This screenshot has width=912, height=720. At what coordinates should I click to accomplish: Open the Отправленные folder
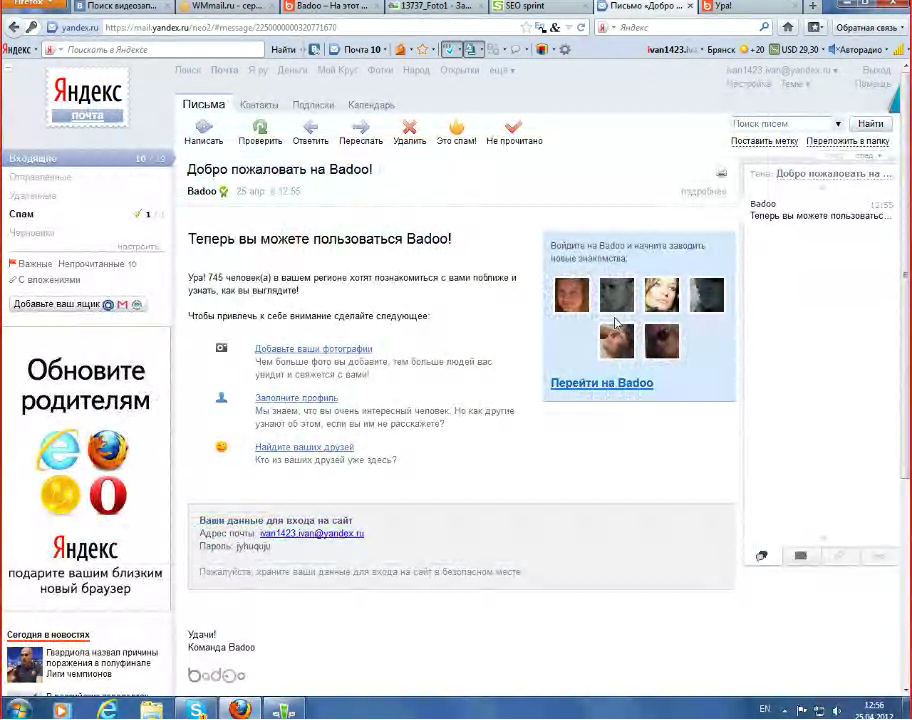tap(40, 177)
